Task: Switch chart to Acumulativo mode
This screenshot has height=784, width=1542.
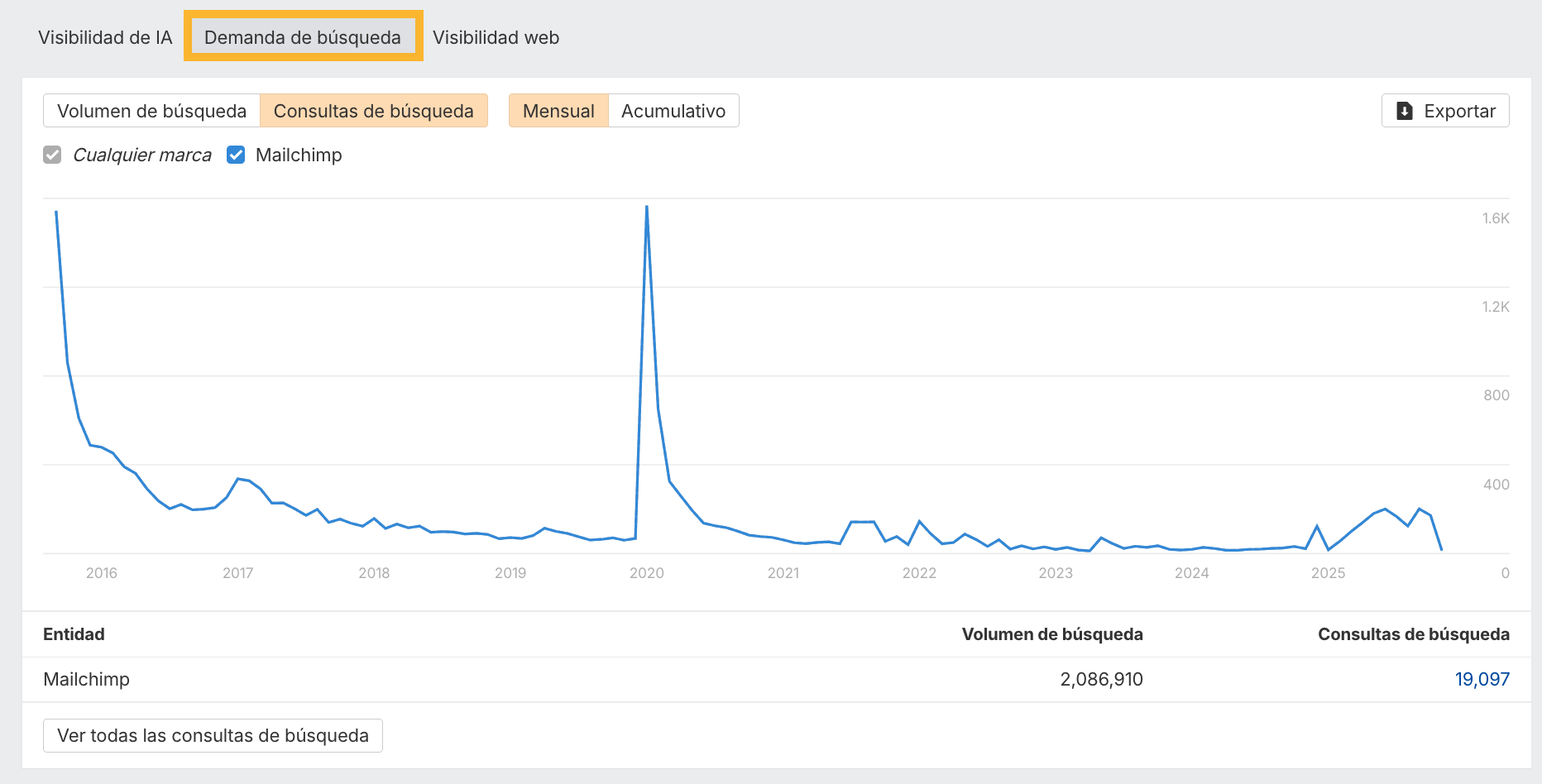Action: click(x=673, y=111)
